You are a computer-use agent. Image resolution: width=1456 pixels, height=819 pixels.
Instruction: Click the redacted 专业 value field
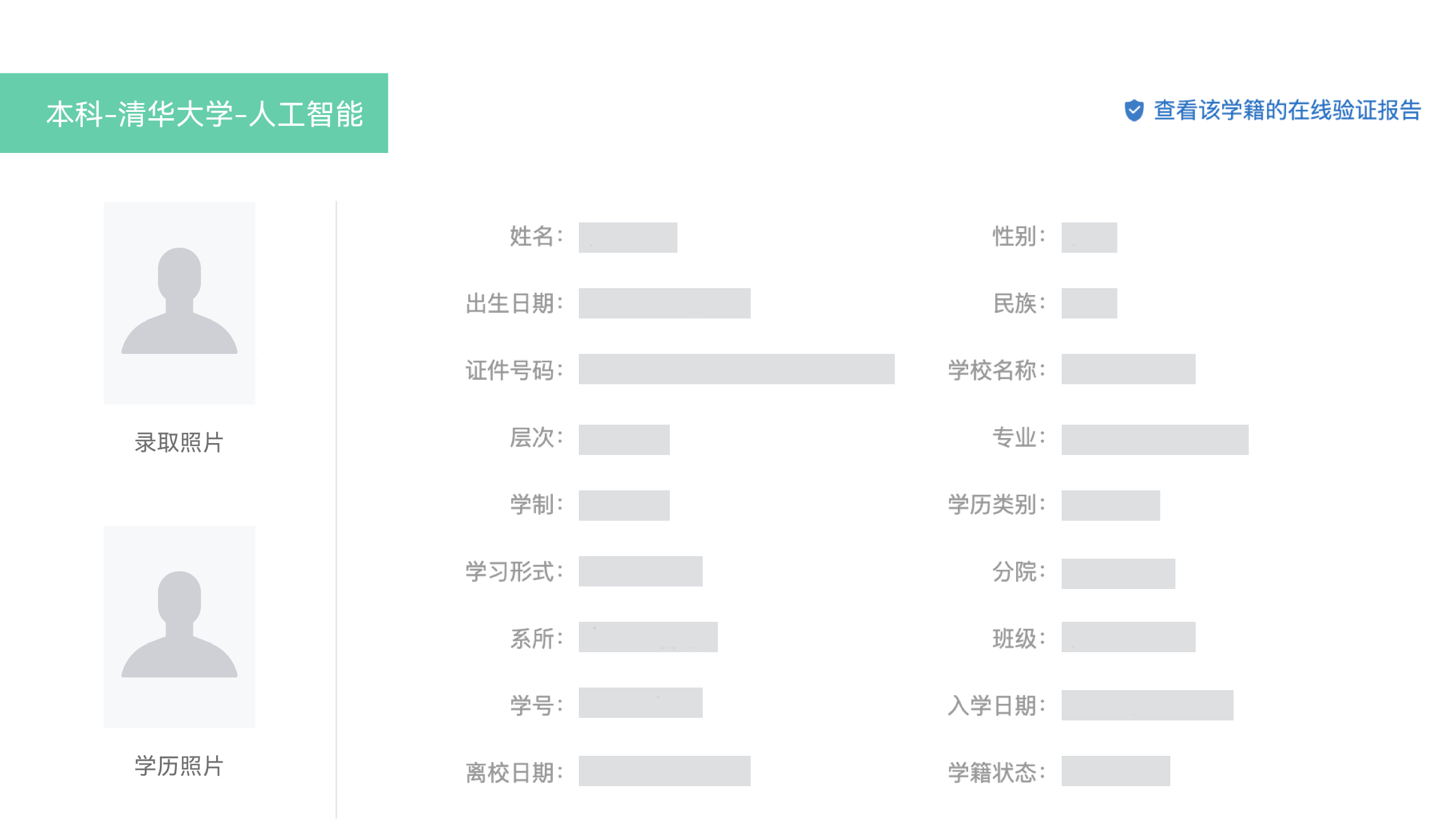click(1155, 440)
